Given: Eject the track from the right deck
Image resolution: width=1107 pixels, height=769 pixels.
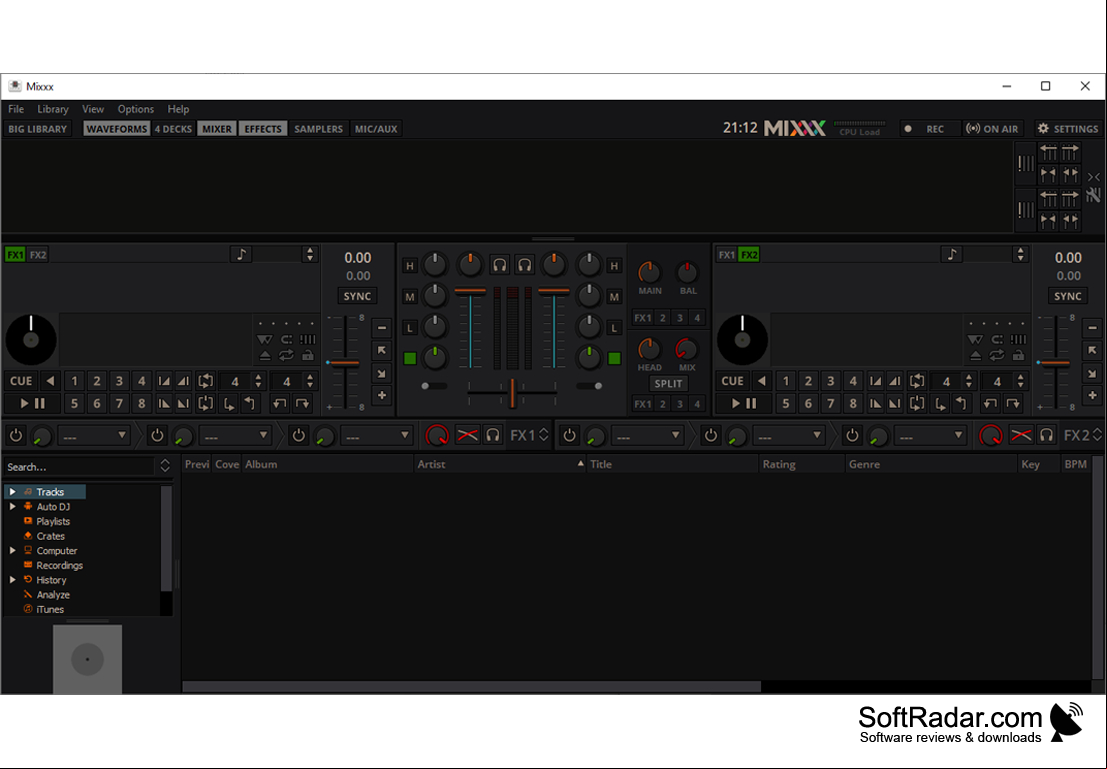Looking at the screenshot, I should pos(976,356).
